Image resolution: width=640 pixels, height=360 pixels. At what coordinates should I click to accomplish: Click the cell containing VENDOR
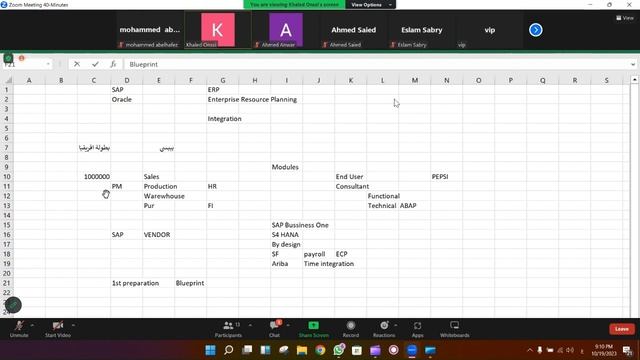tap(158, 235)
